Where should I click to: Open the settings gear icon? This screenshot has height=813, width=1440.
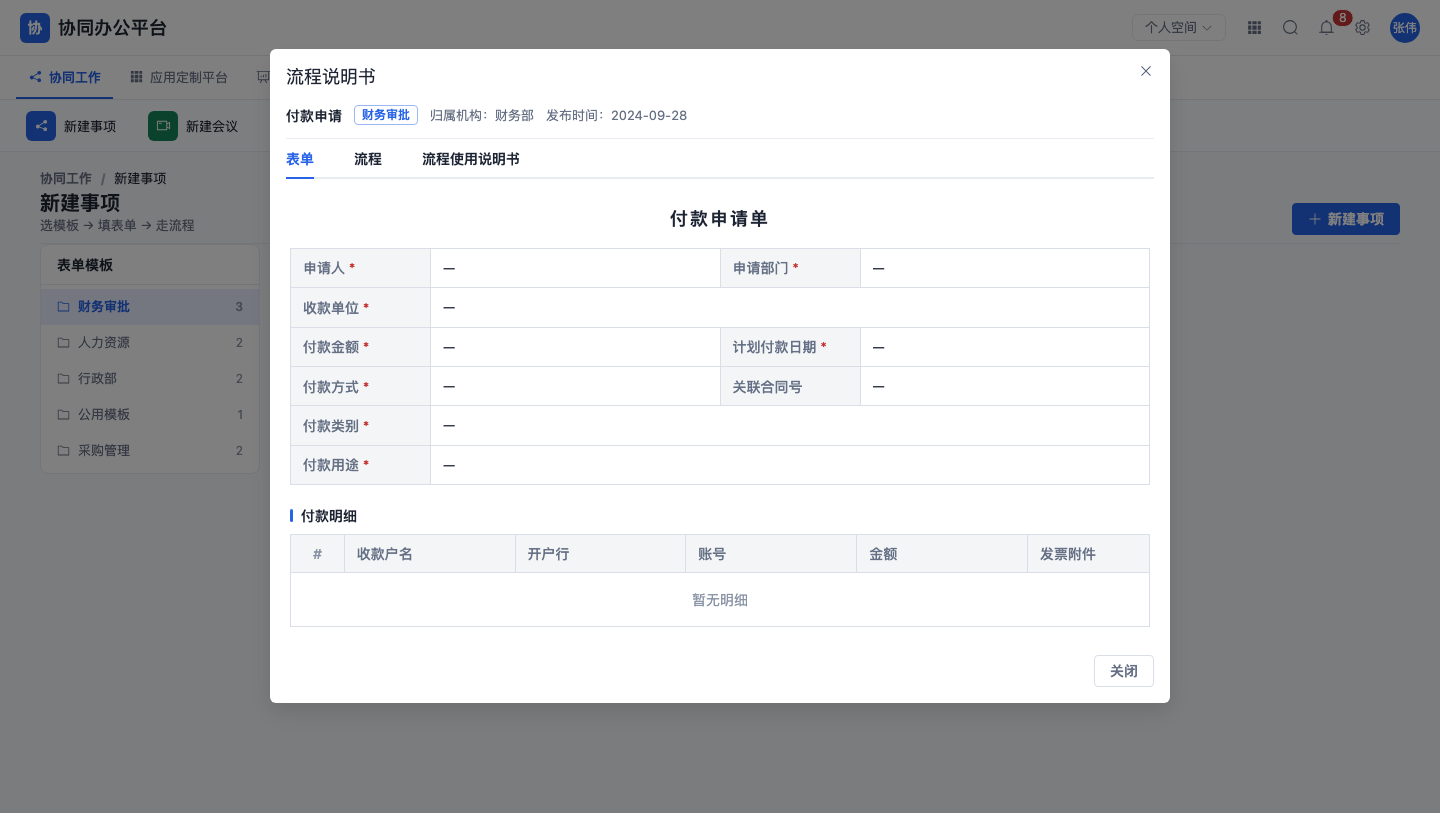click(x=1362, y=28)
